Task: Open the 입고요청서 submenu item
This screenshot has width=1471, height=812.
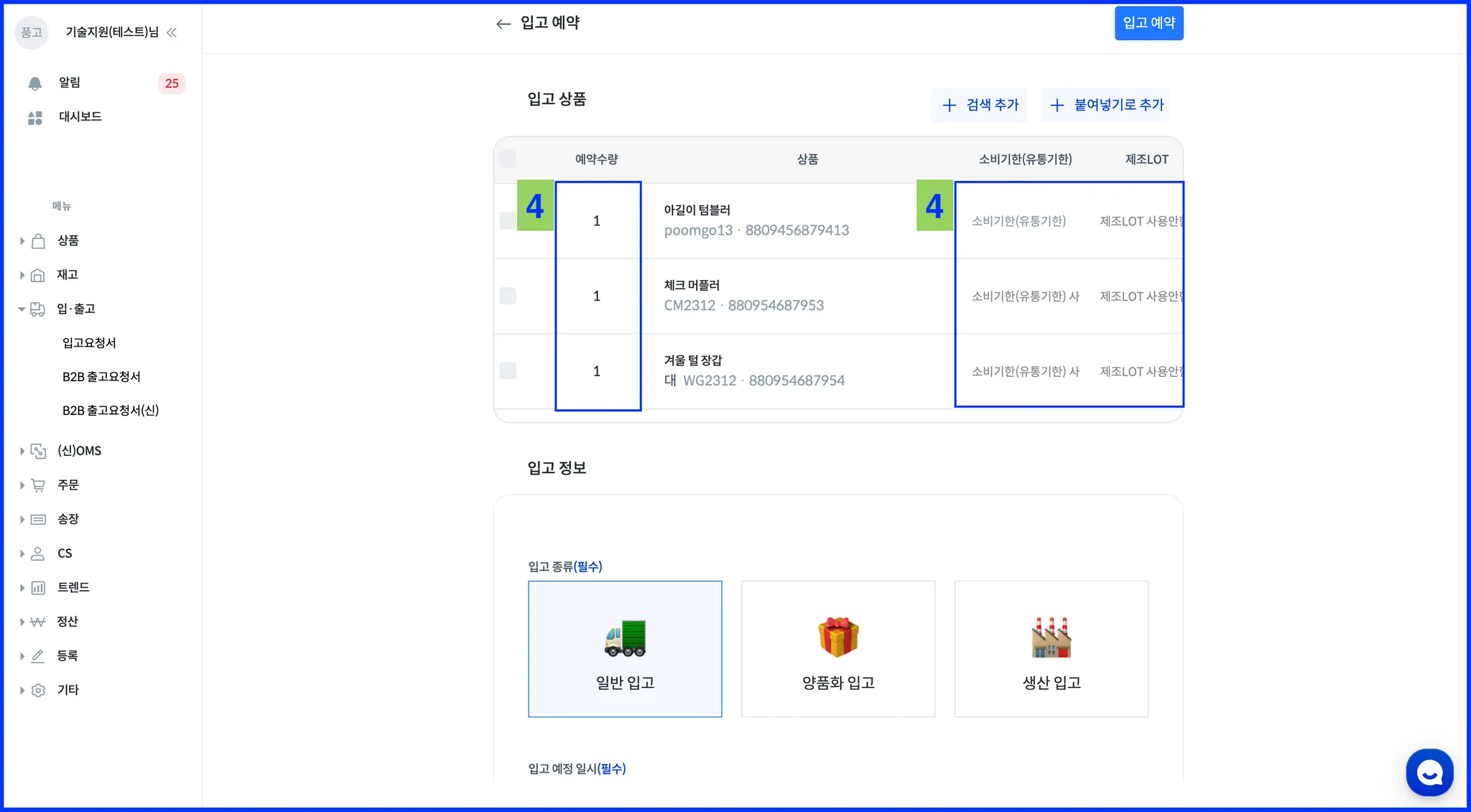Action: coord(89,343)
